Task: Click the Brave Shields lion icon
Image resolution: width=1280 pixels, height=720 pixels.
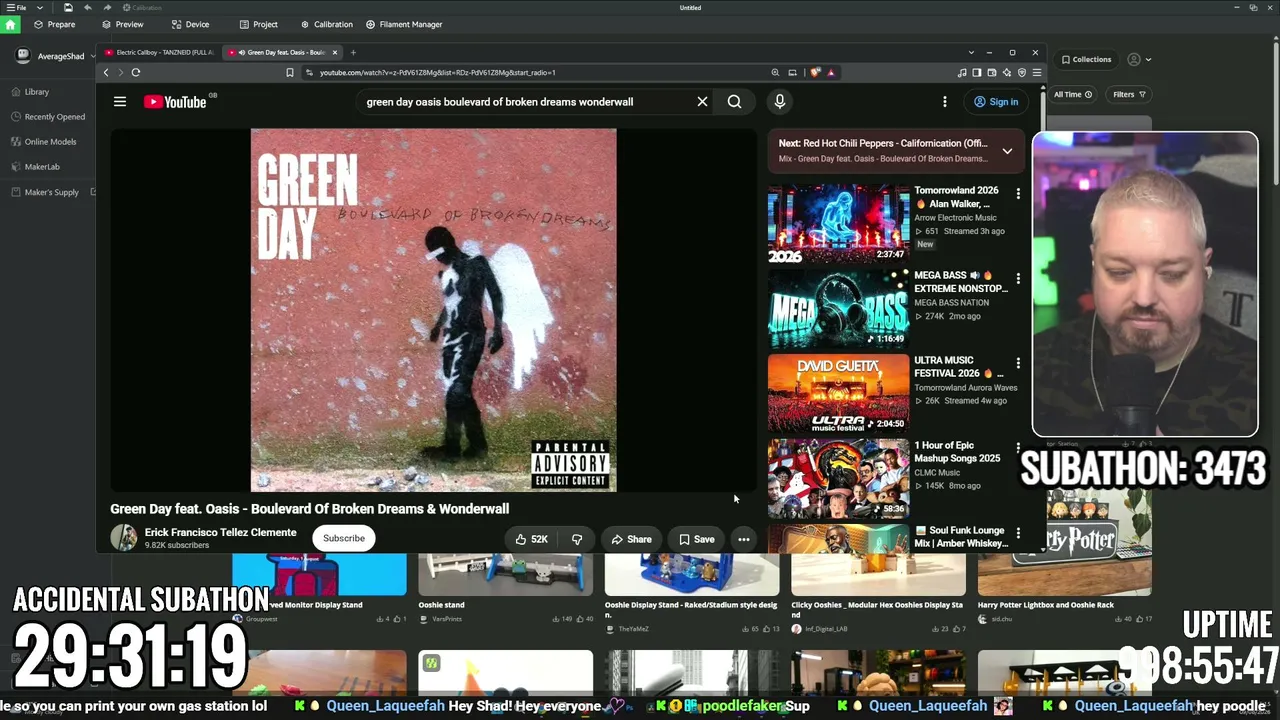Action: click(816, 72)
